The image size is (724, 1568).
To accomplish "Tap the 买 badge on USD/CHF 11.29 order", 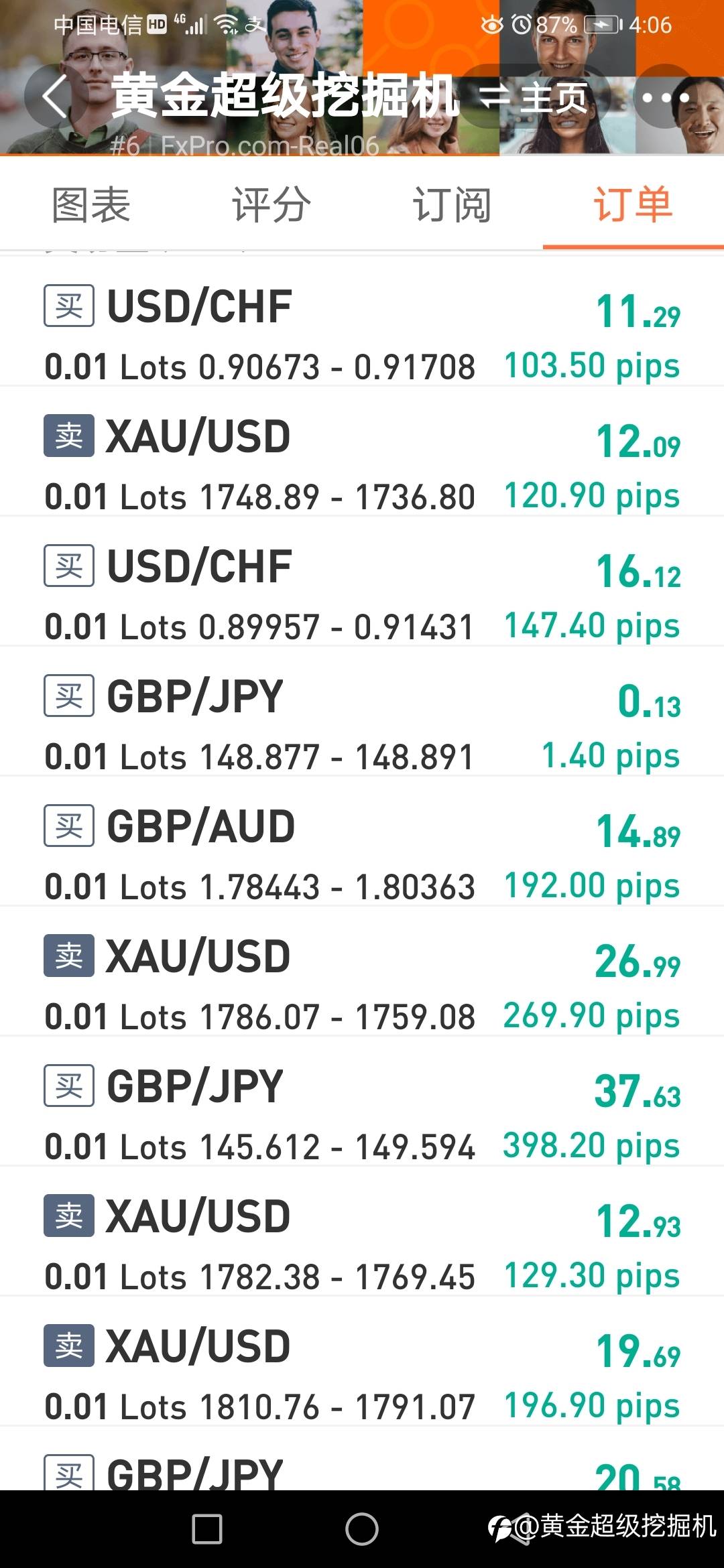I will [x=69, y=306].
